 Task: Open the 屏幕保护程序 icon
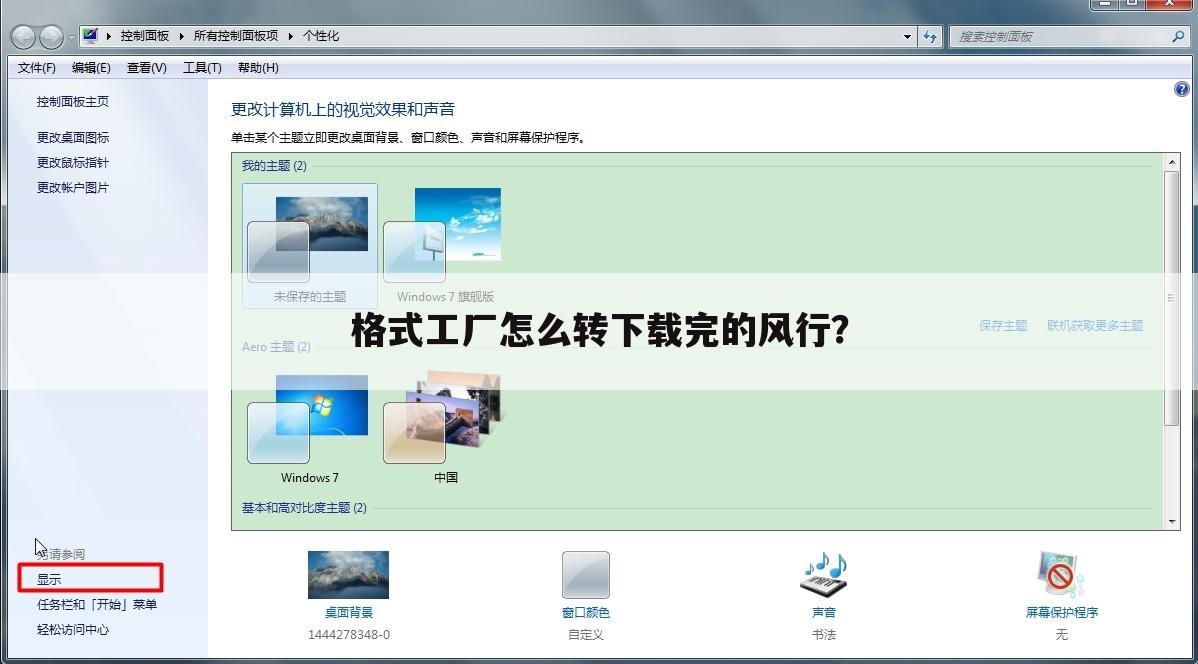point(1061,575)
